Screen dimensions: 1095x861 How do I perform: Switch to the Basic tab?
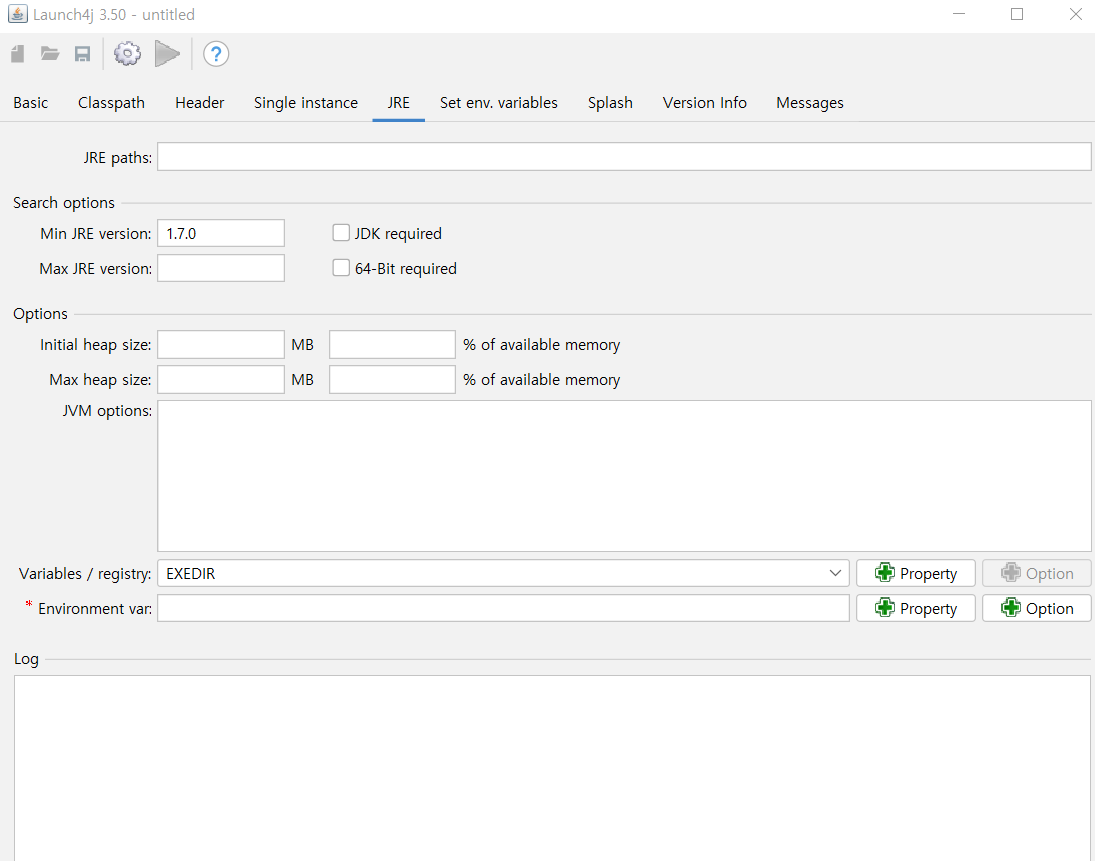tap(31, 103)
